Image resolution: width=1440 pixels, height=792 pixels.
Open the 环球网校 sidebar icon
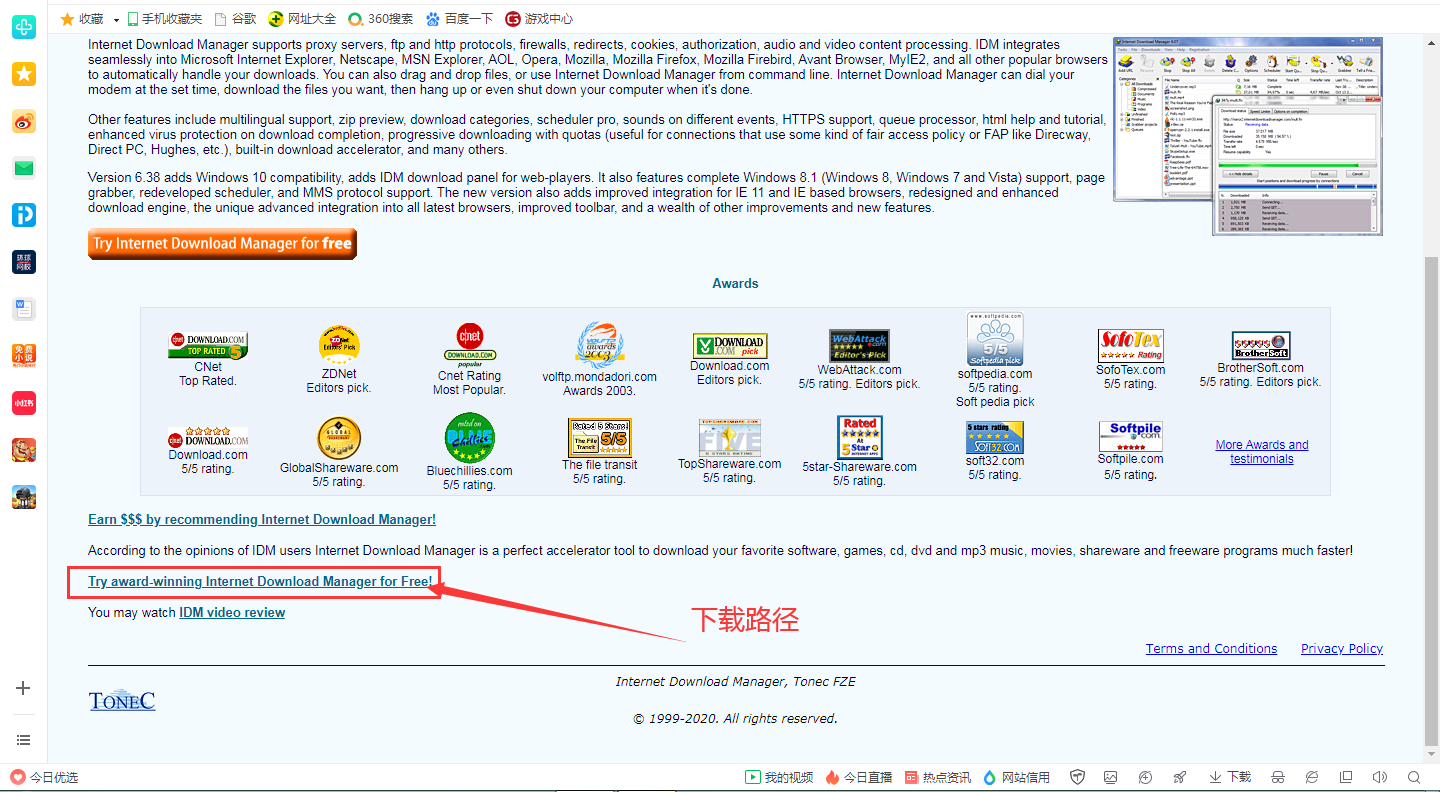pos(24,262)
